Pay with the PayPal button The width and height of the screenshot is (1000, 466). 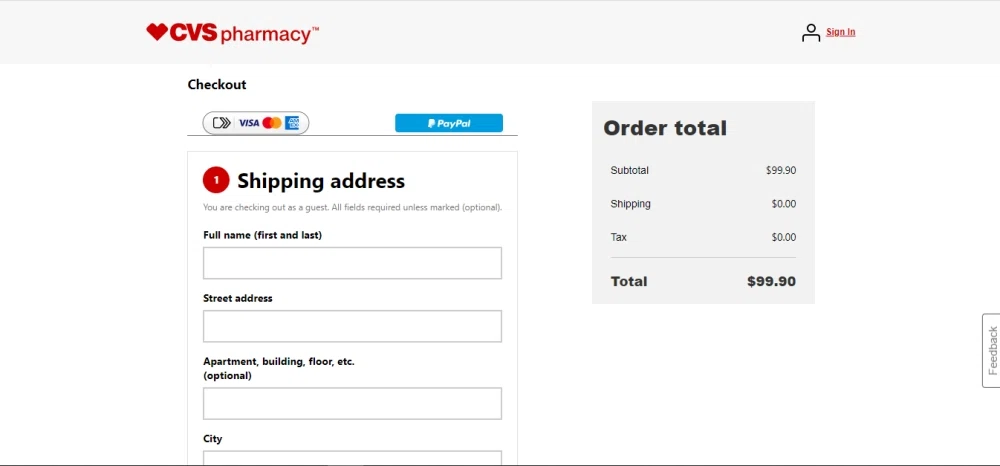click(x=449, y=123)
